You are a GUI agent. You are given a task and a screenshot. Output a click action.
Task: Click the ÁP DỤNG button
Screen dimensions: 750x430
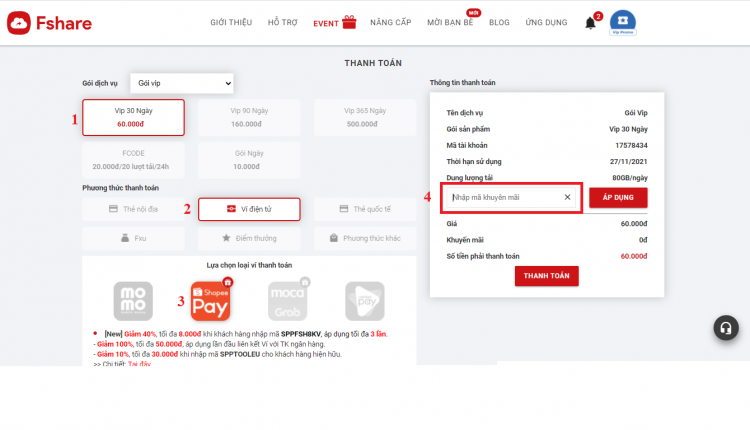(x=618, y=198)
